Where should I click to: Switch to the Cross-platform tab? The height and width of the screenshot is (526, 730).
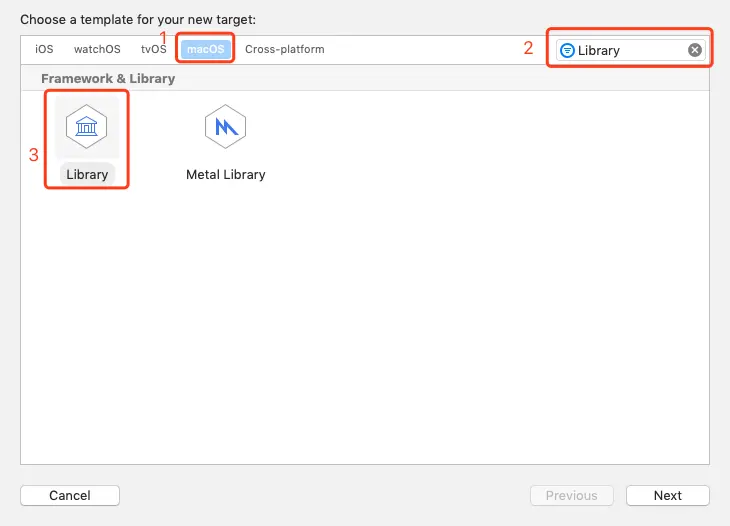tap(285, 49)
